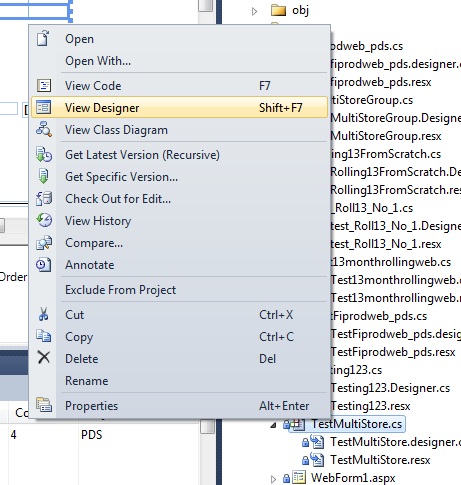461x485 pixels.
Task: Select TestMultiStore.resx tree item
Action: click(x=380, y=460)
